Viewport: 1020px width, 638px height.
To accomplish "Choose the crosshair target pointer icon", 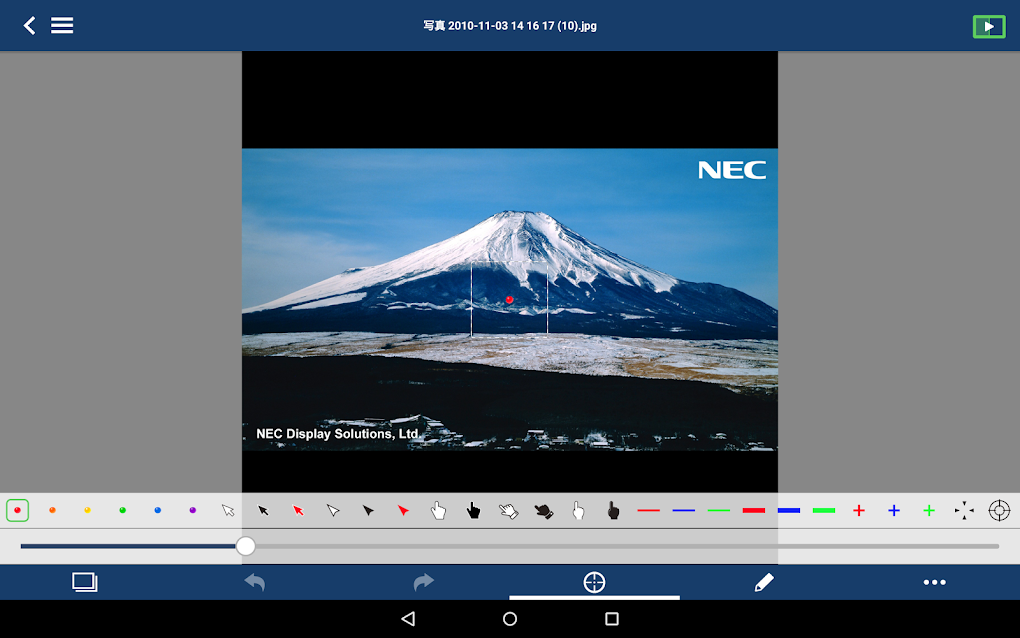I will [x=998, y=510].
